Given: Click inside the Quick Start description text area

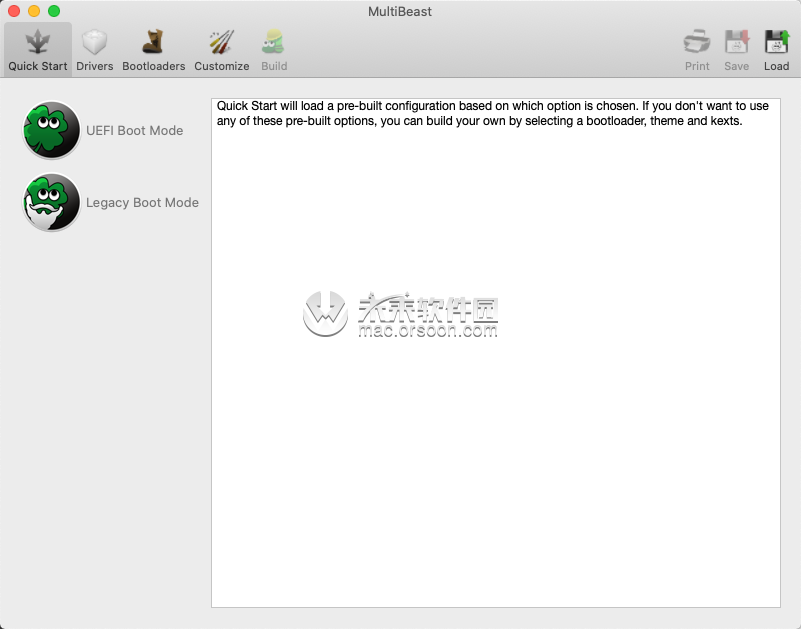Looking at the screenshot, I should point(496,353).
